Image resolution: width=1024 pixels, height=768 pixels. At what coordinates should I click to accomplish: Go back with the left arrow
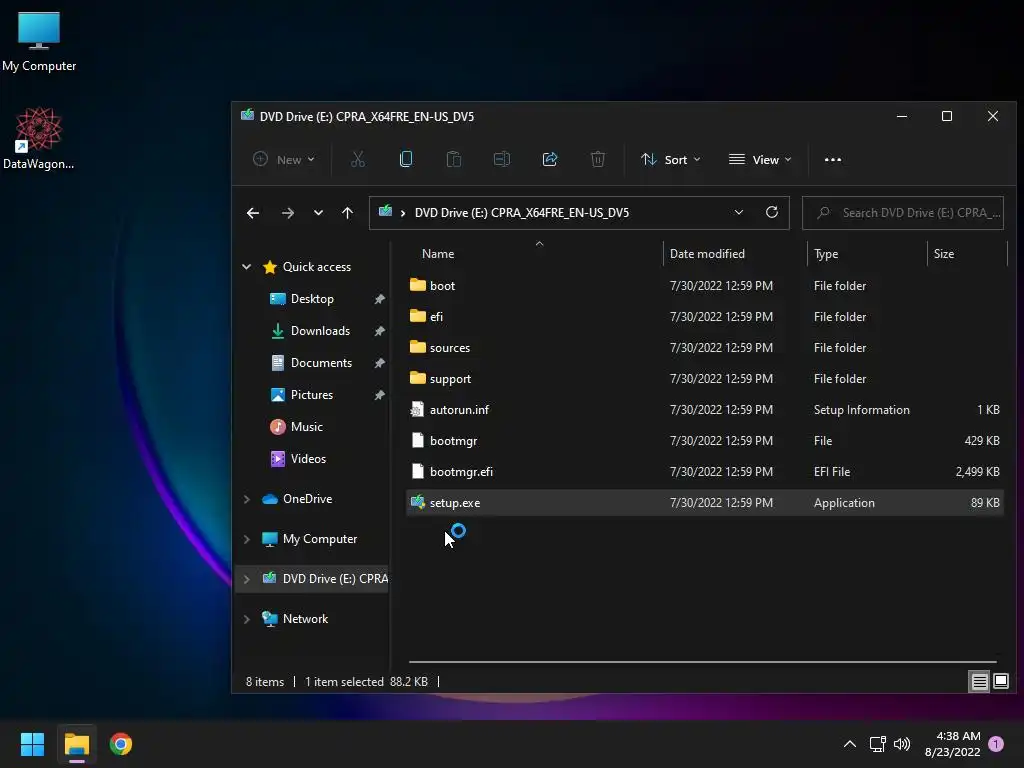click(253, 213)
